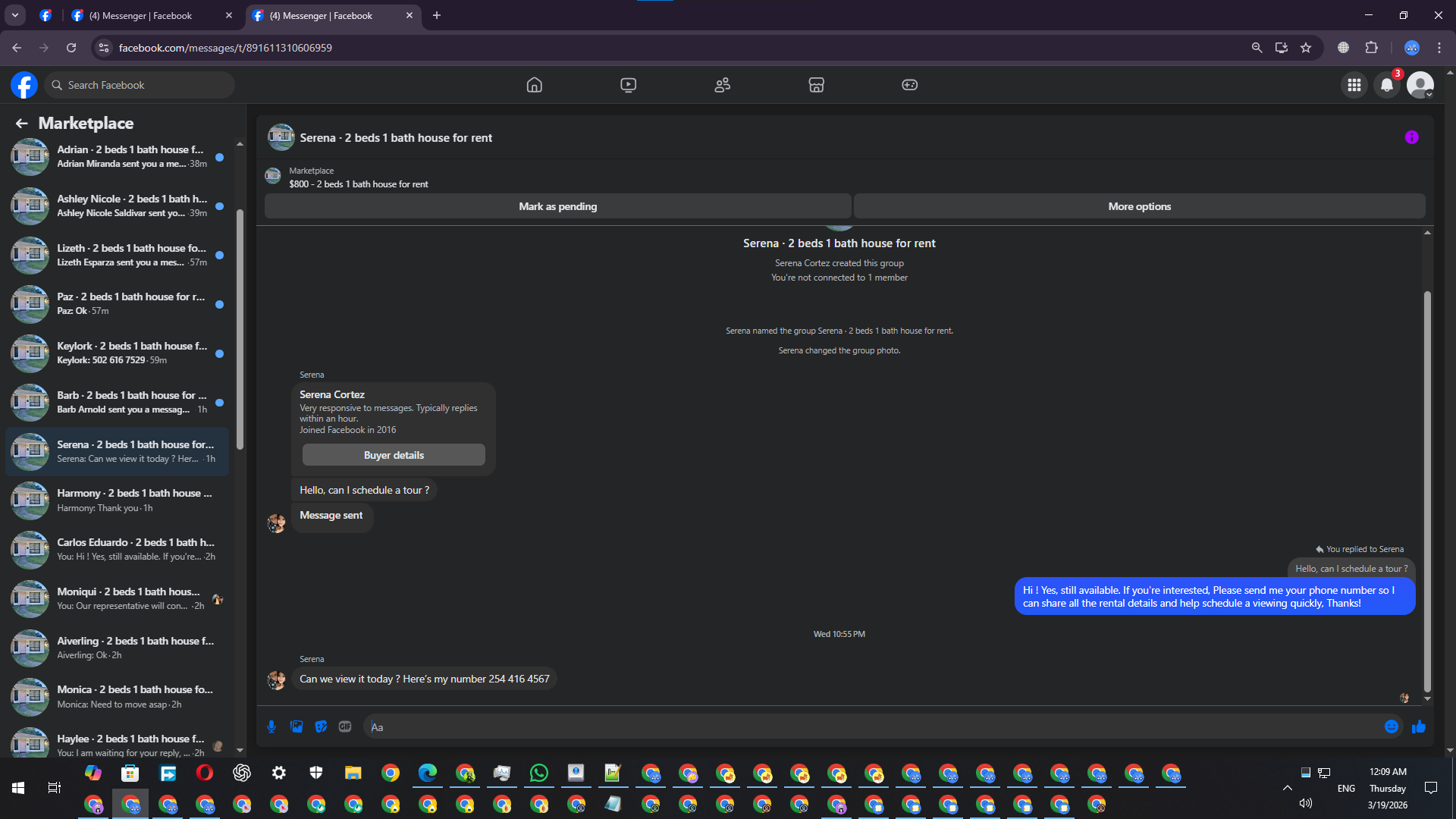Show hidden system tray icons
The width and height of the screenshot is (1456, 819).
(x=1287, y=788)
